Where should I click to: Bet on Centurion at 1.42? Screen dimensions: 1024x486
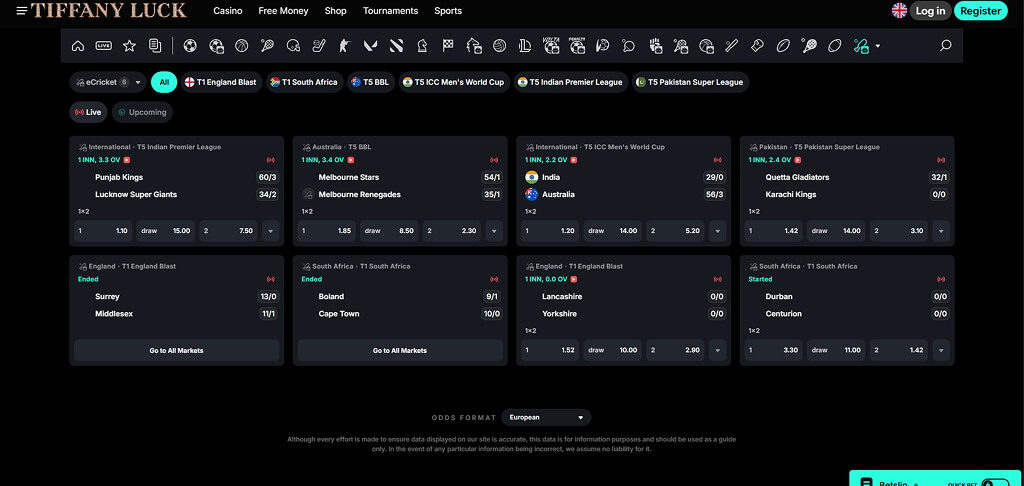(x=899, y=350)
